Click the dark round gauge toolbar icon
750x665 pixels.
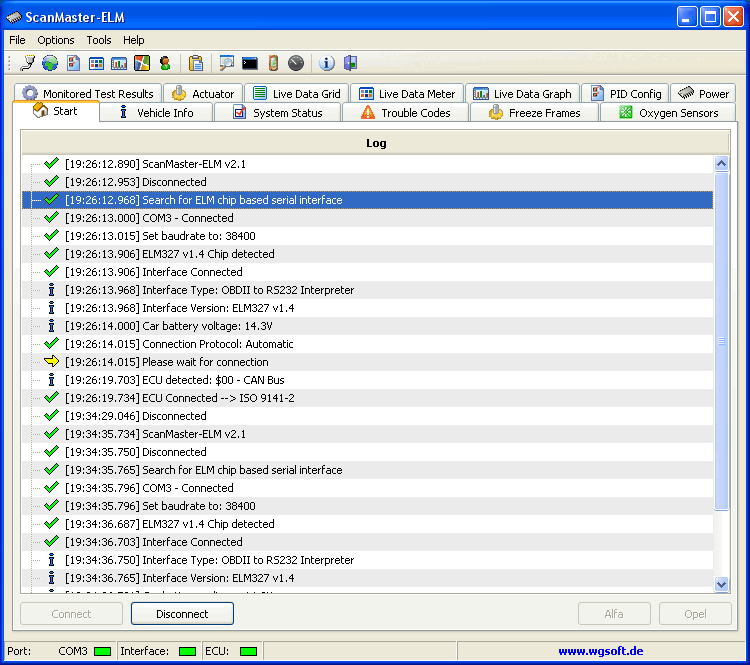[x=296, y=63]
